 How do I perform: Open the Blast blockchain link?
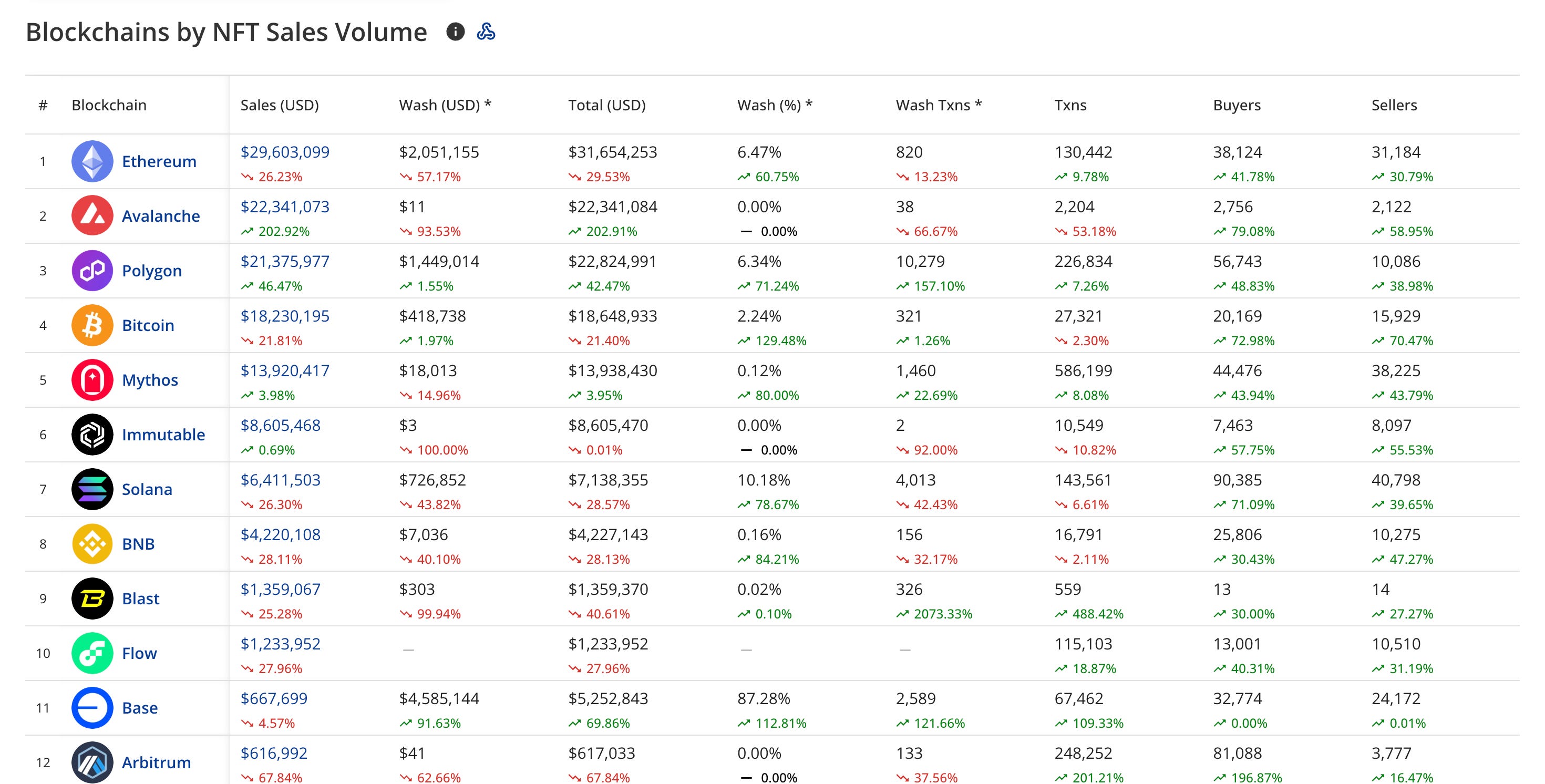(x=140, y=599)
